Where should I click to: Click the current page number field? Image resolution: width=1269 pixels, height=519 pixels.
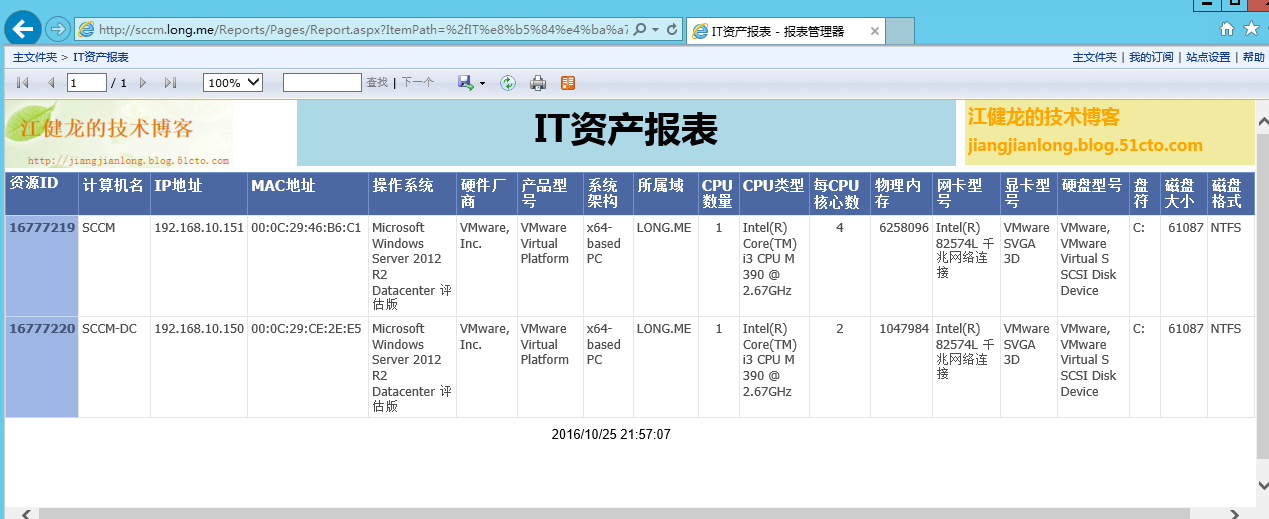tap(87, 83)
